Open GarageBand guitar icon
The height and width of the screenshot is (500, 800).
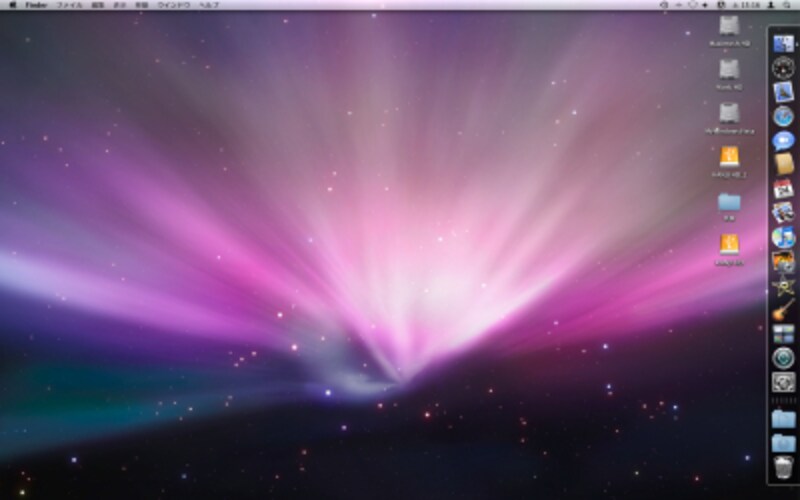pyautogui.click(x=783, y=310)
